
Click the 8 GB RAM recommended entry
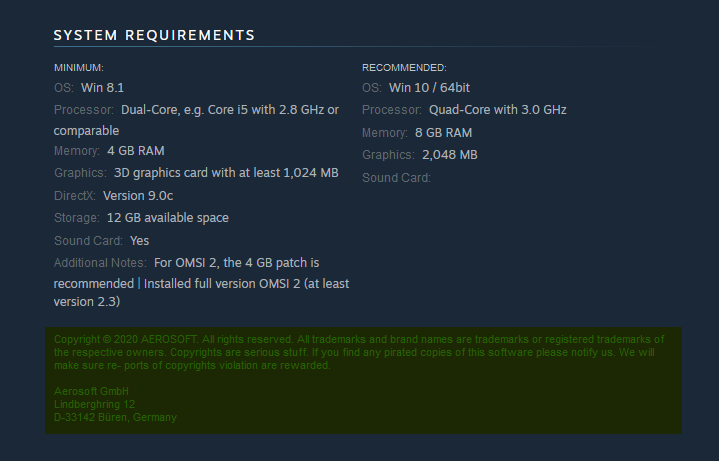[x=444, y=133]
